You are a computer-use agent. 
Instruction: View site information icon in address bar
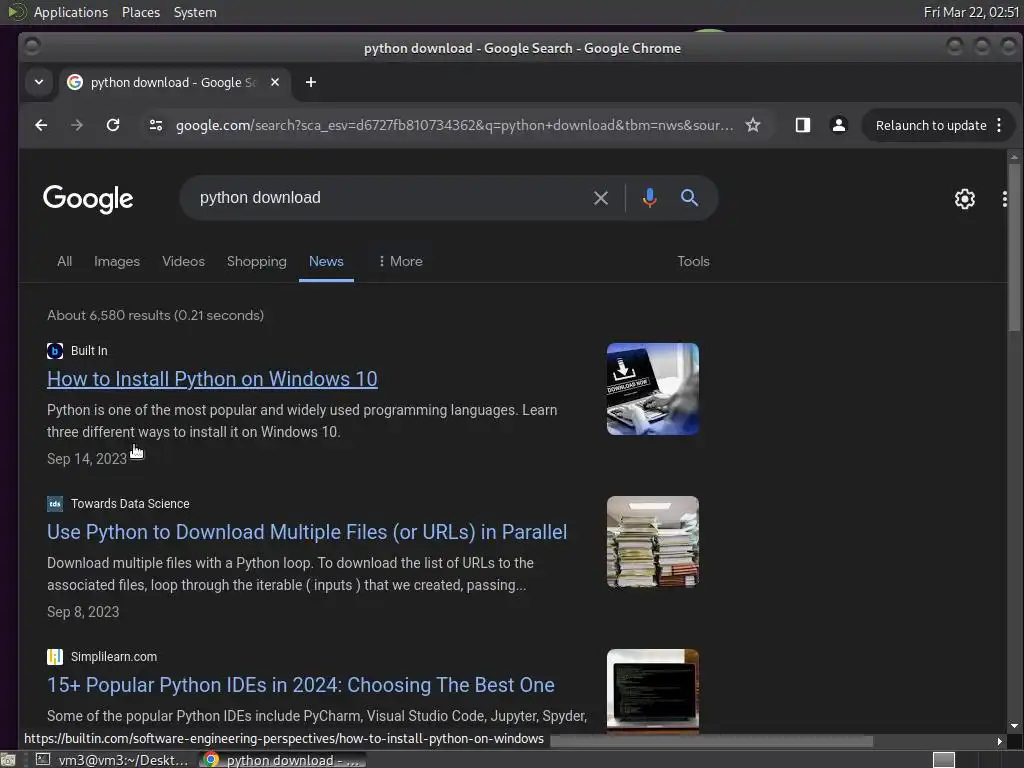[x=155, y=125]
